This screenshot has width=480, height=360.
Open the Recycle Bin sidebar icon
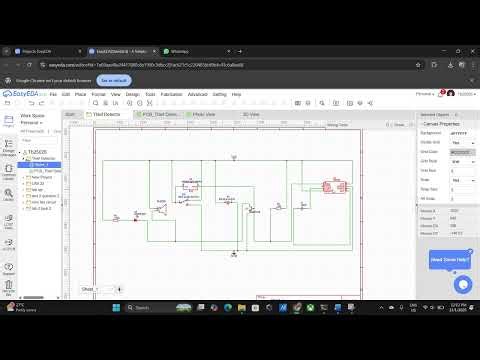click(x=8, y=288)
